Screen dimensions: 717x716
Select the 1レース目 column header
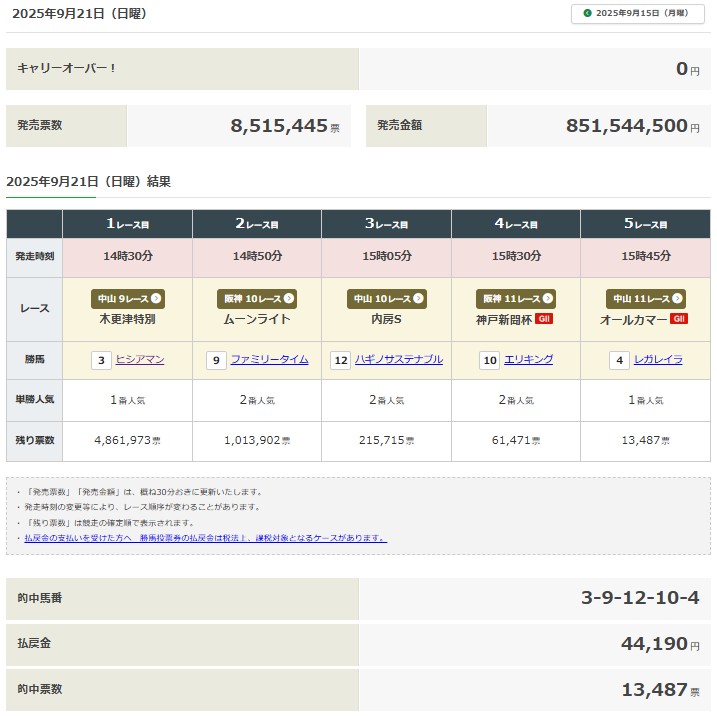click(x=128, y=224)
